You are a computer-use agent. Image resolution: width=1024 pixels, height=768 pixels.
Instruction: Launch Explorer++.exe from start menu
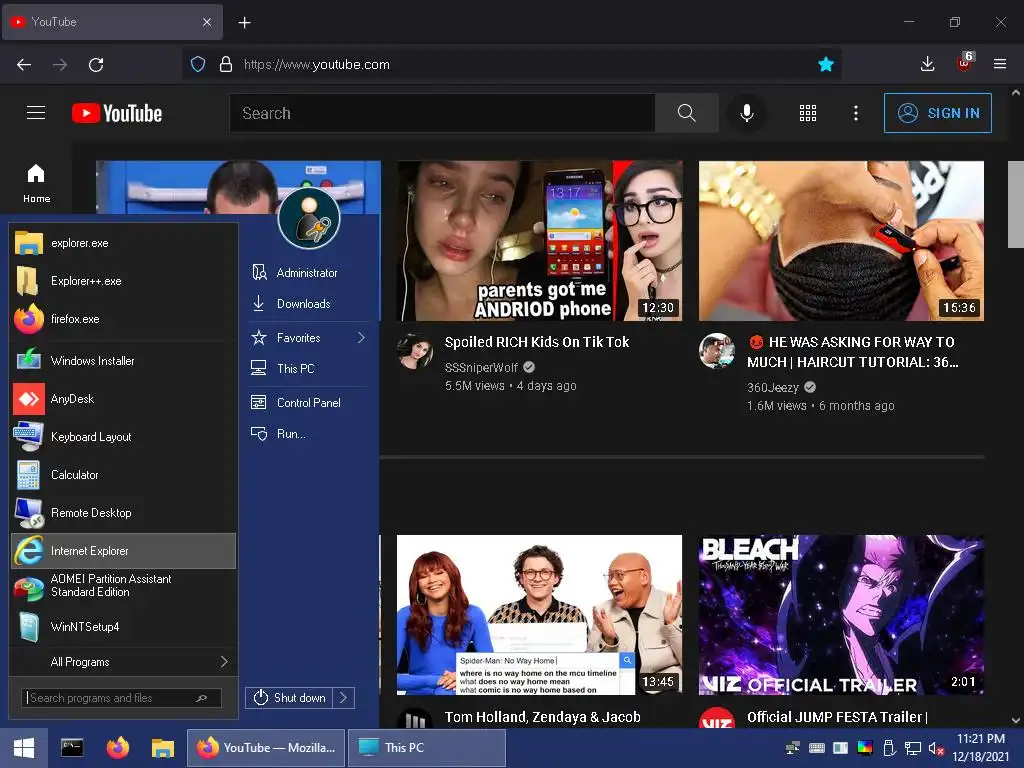[124, 281]
